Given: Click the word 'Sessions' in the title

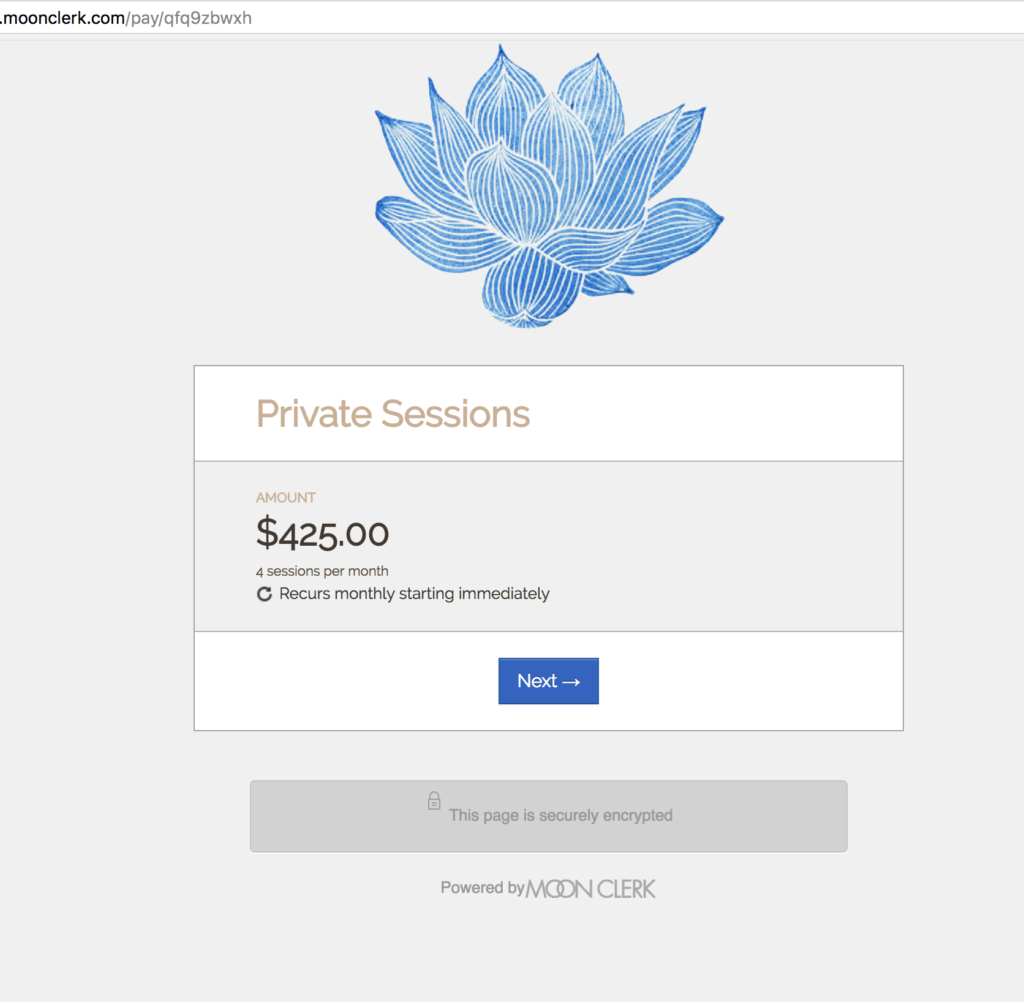Looking at the screenshot, I should point(455,413).
